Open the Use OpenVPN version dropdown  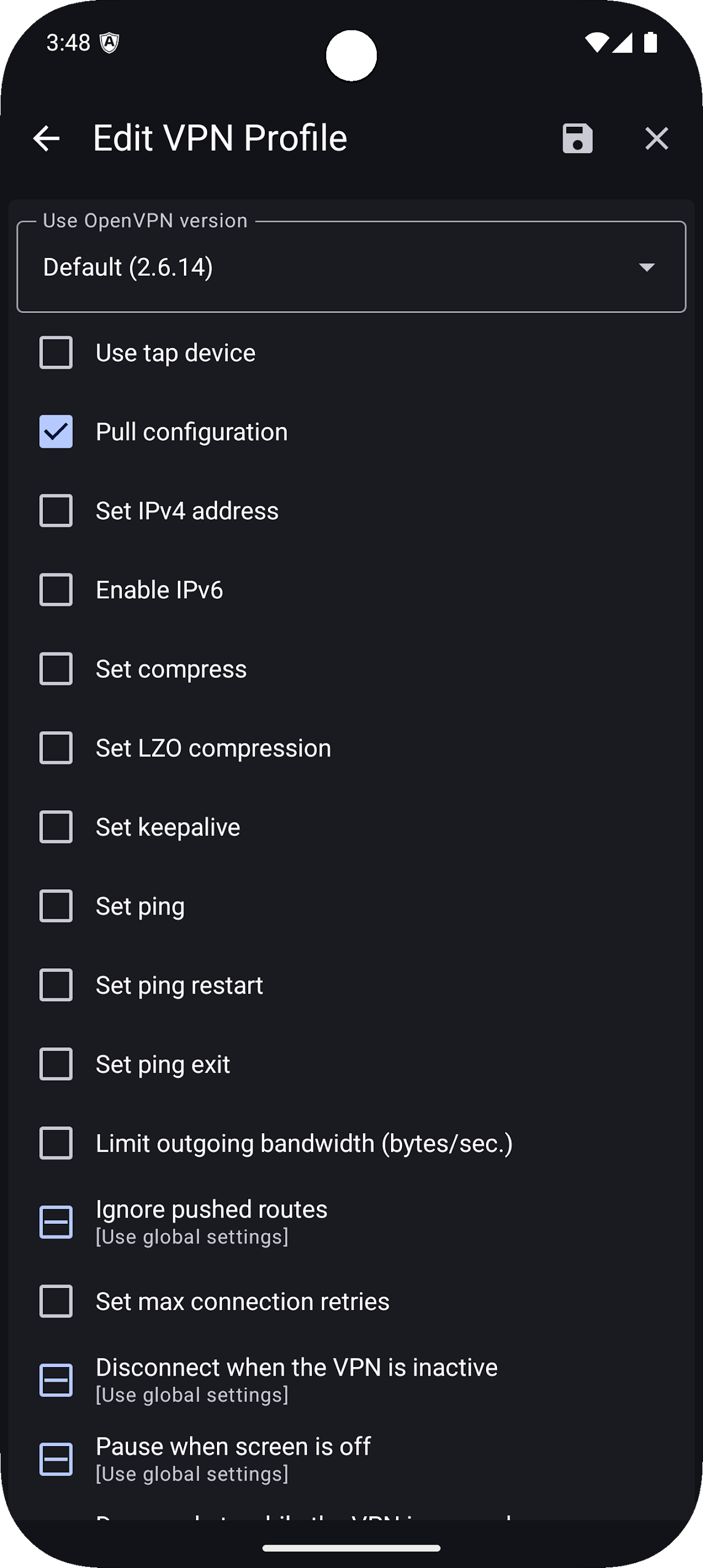click(351, 266)
